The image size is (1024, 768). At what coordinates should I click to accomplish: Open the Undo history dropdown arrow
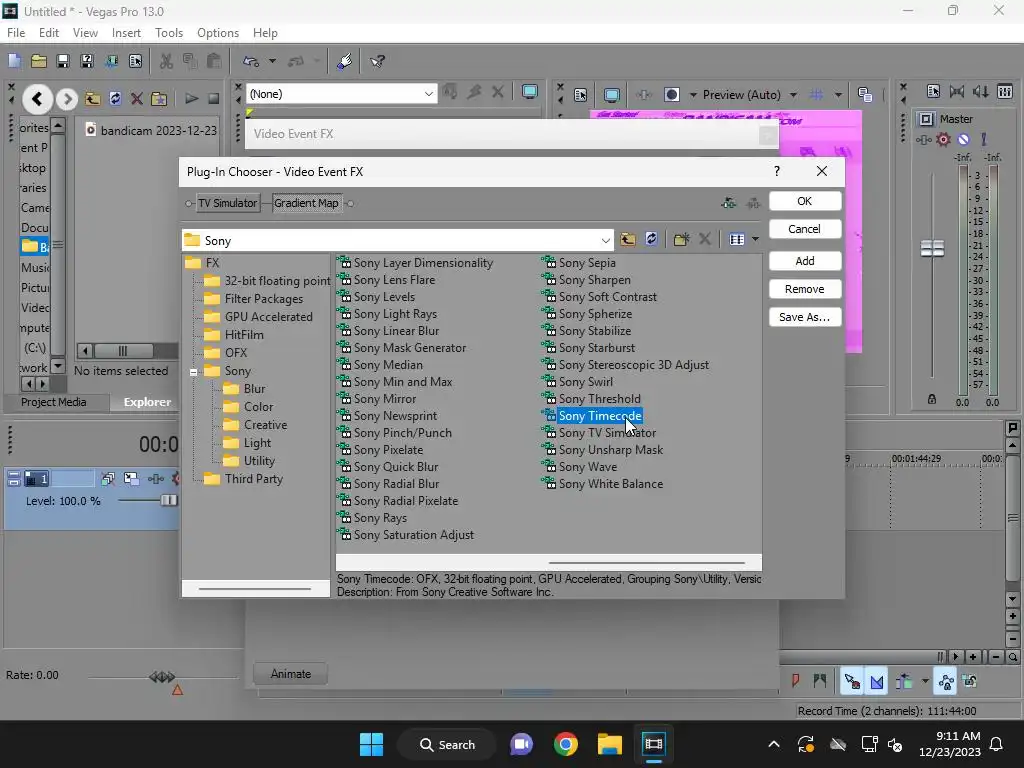(272, 61)
